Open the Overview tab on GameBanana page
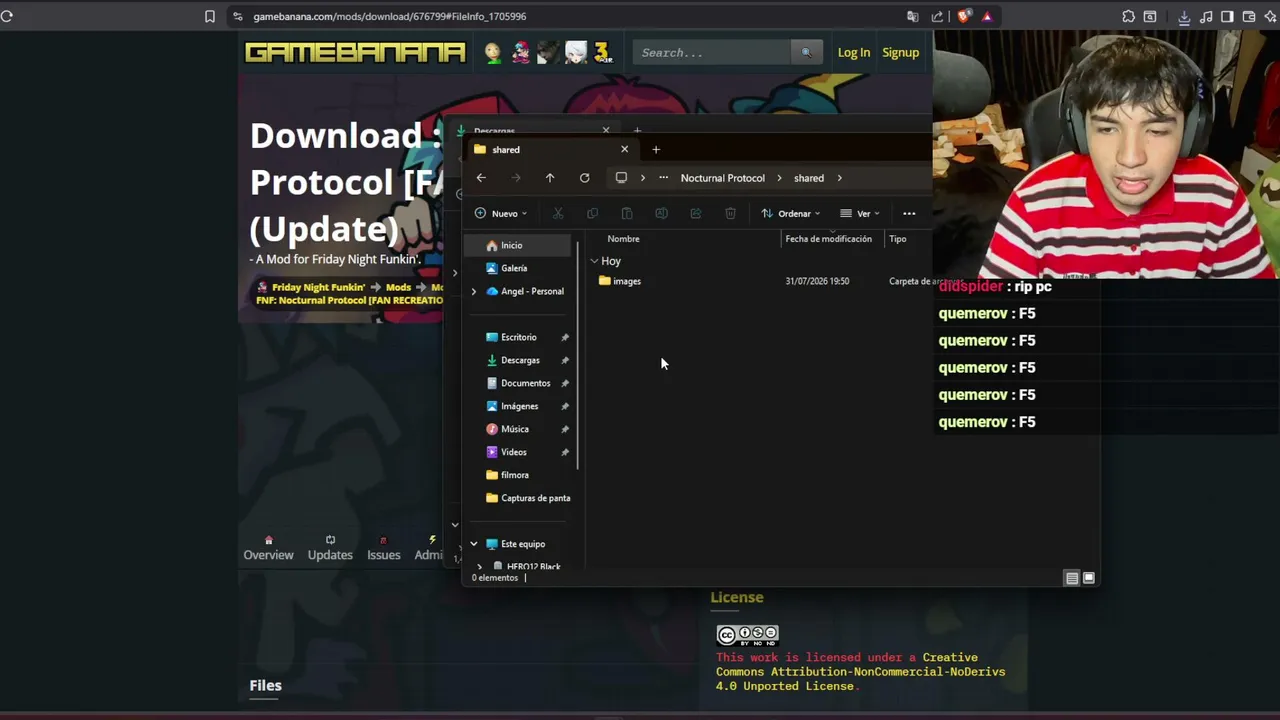The height and width of the screenshot is (720, 1280). tap(268, 548)
